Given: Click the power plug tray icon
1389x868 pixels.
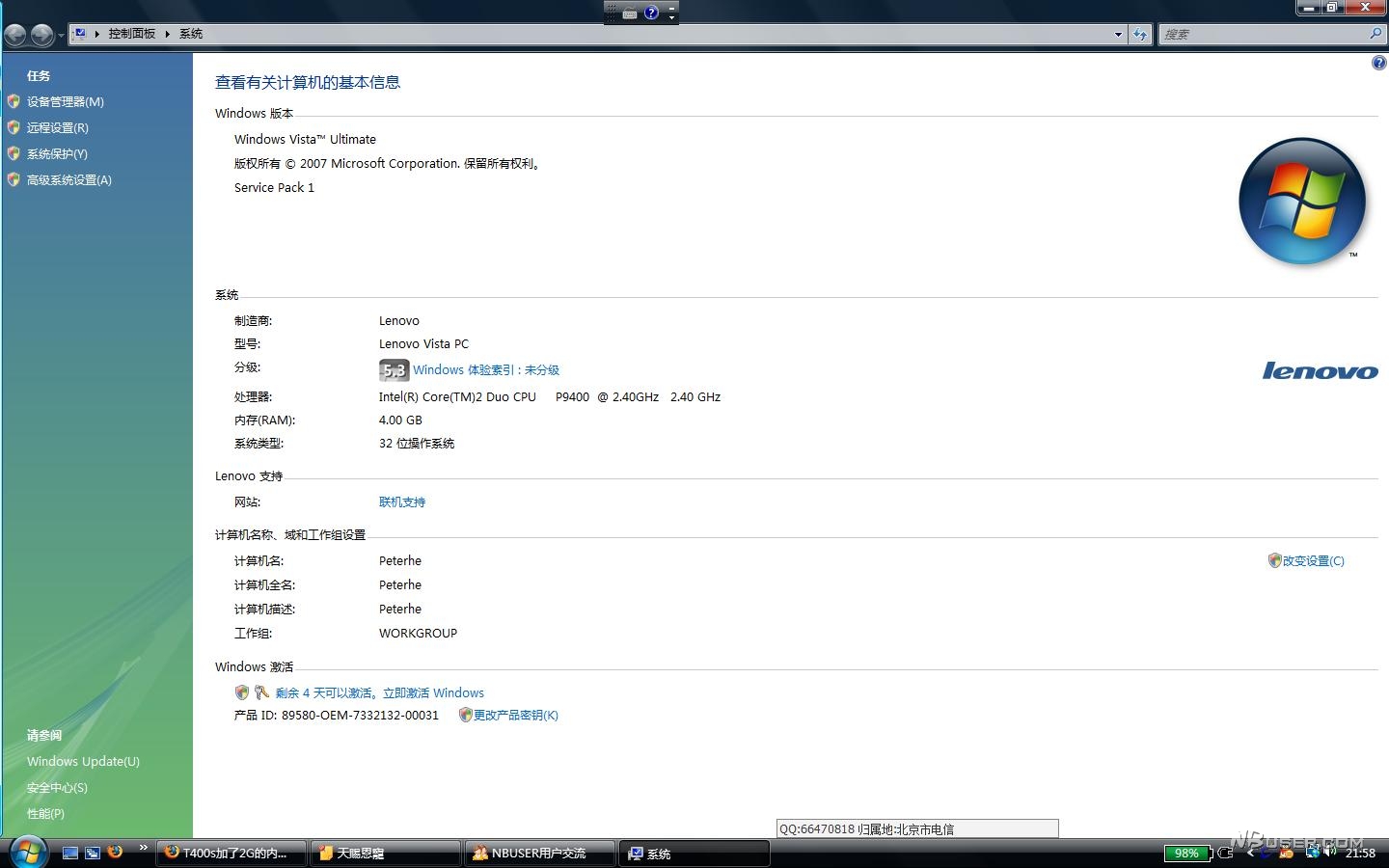Looking at the screenshot, I should (x=1225, y=854).
